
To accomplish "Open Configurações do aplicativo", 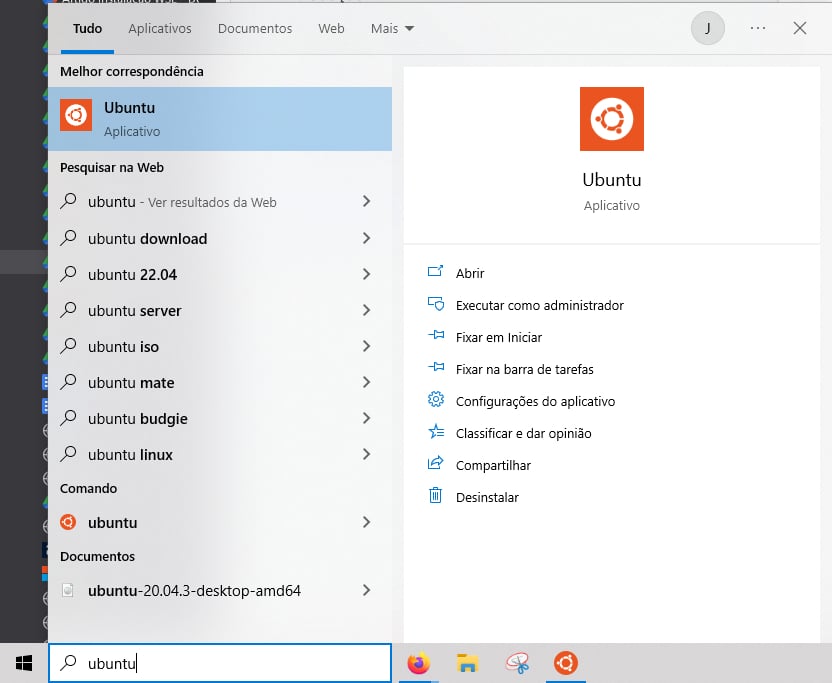I will (x=535, y=401).
